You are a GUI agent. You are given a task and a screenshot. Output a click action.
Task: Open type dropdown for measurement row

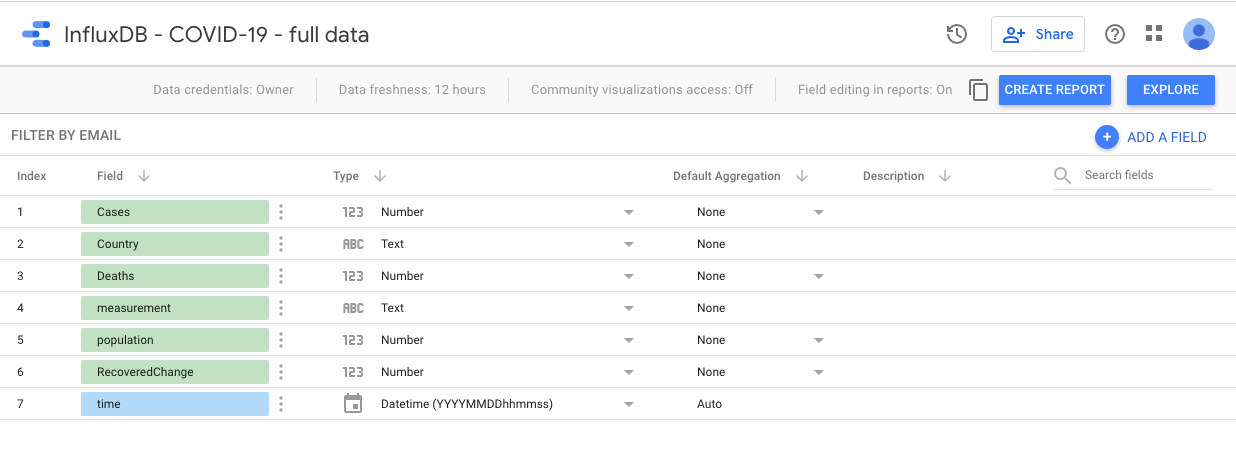629,308
